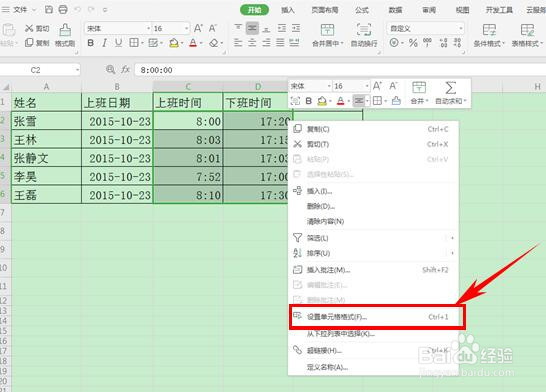This screenshot has height=392, width=546.
Task: Align text right in ribbon
Action: [x=266, y=43]
